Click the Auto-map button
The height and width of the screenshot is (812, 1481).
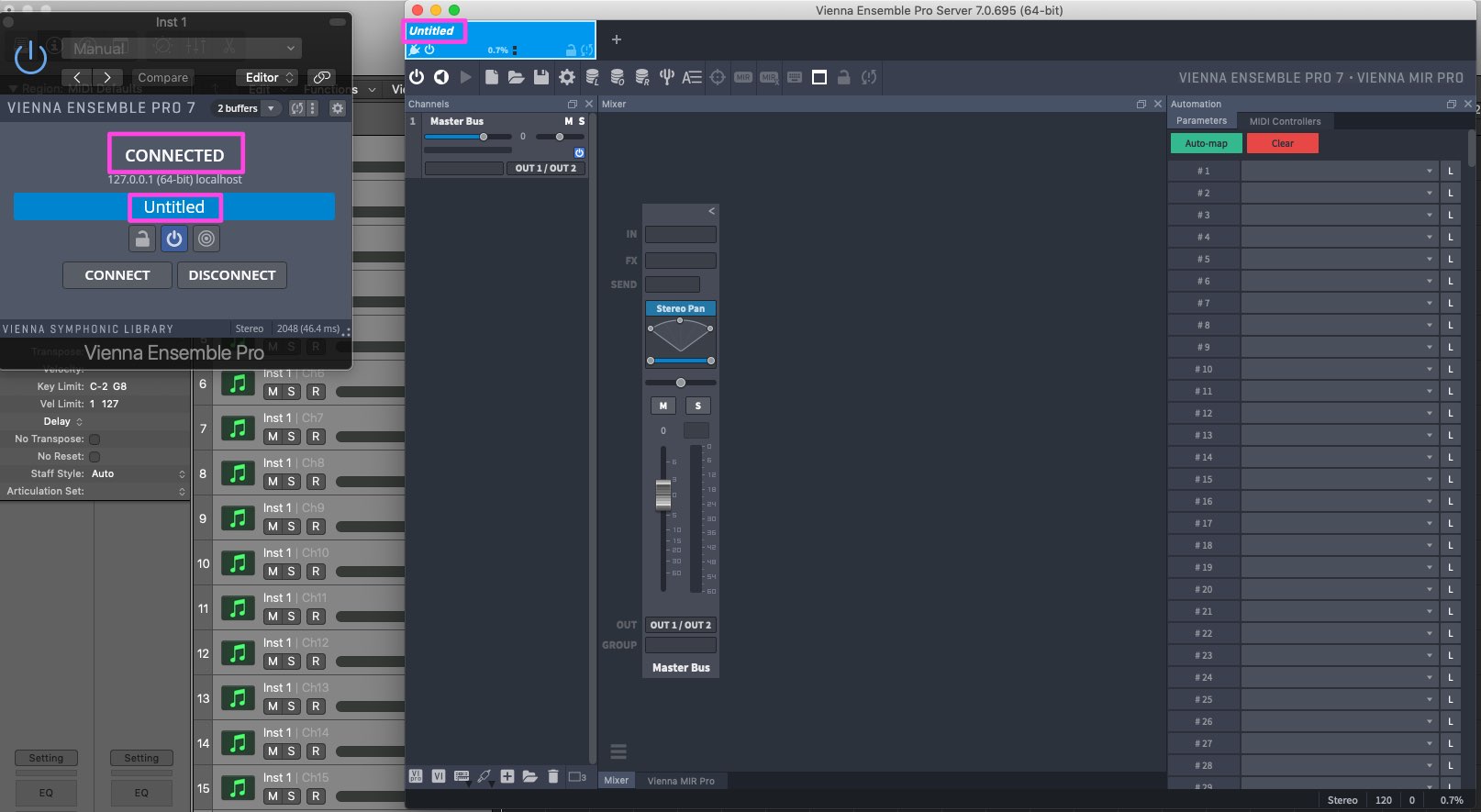[1206, 143]
